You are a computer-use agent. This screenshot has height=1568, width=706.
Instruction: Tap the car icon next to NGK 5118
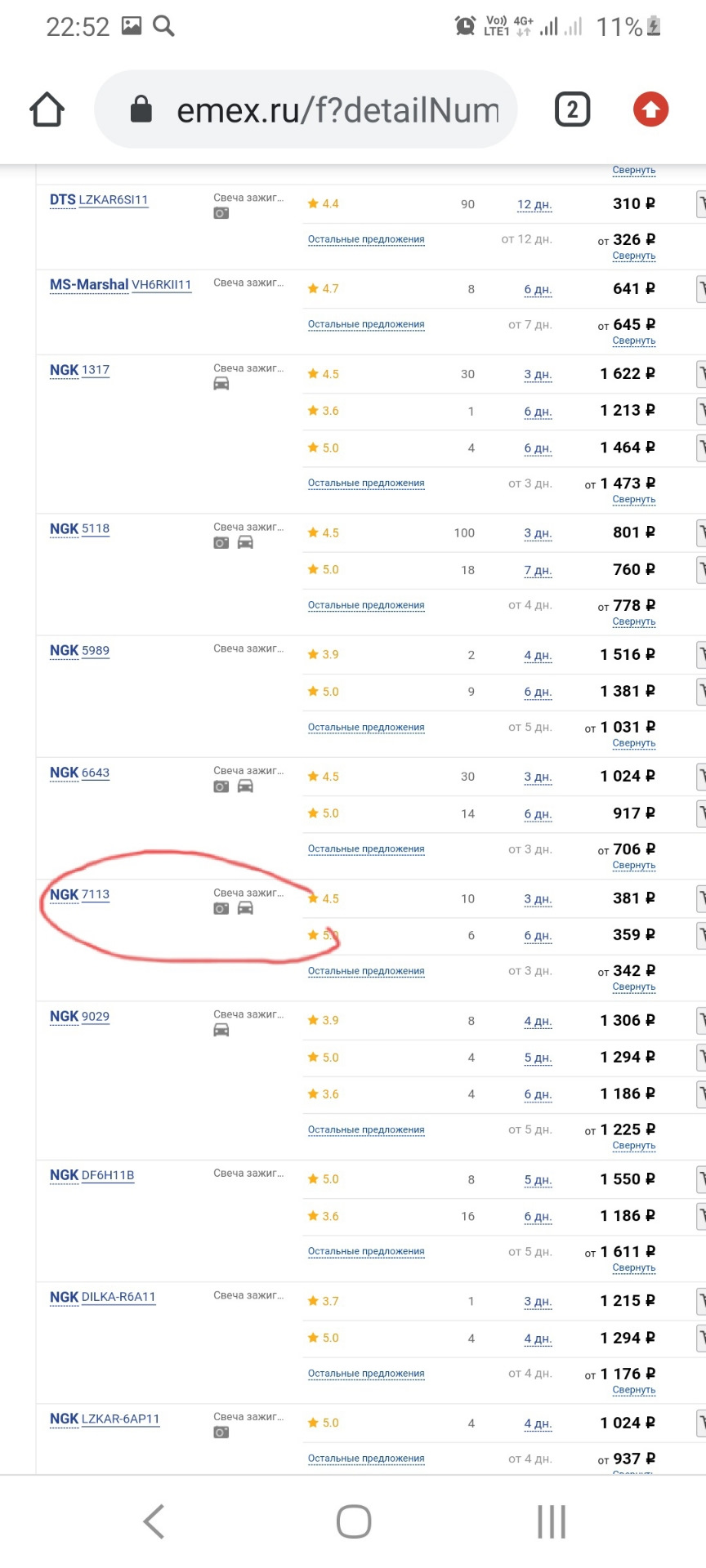[245, 542]
